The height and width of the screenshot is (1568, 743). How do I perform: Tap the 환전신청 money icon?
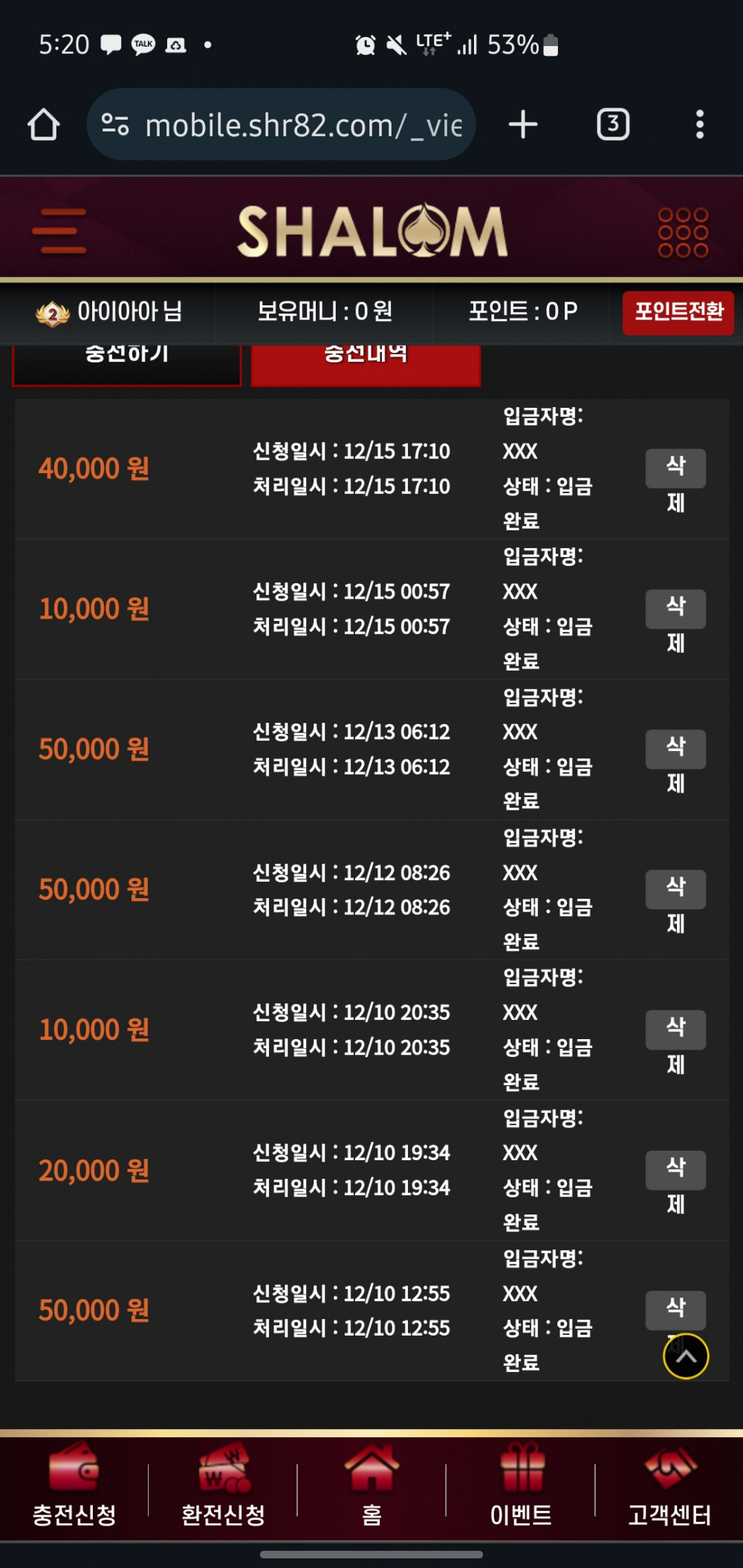point(224,1467)
